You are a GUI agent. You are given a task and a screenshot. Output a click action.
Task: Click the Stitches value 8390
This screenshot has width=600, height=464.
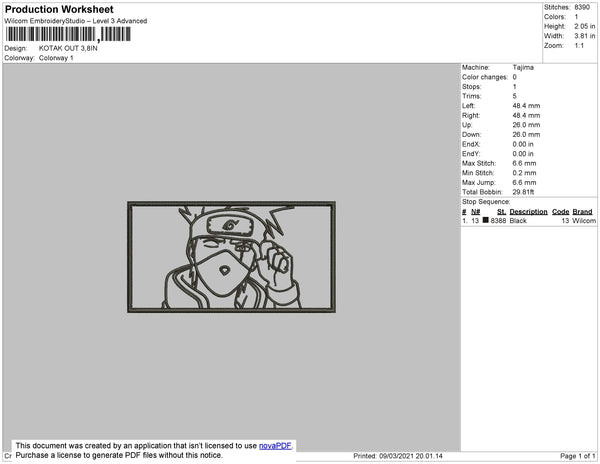click(x=582, y=7)
